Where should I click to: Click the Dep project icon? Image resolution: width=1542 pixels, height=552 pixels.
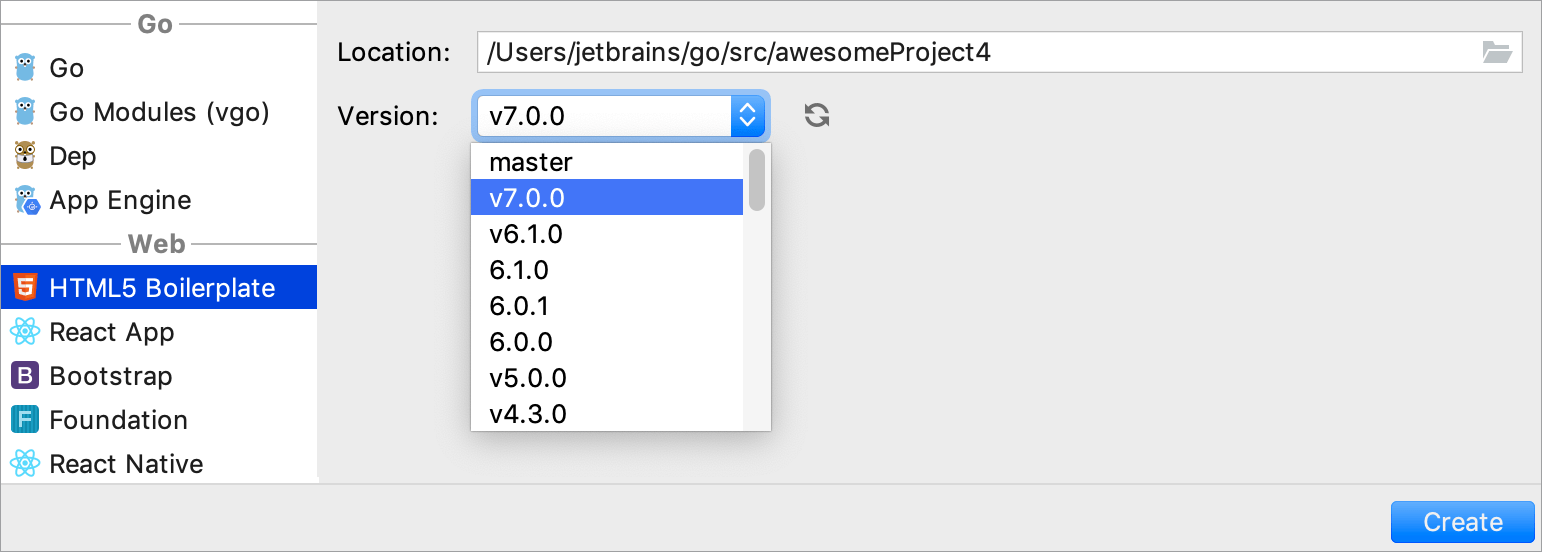[25, 156]
